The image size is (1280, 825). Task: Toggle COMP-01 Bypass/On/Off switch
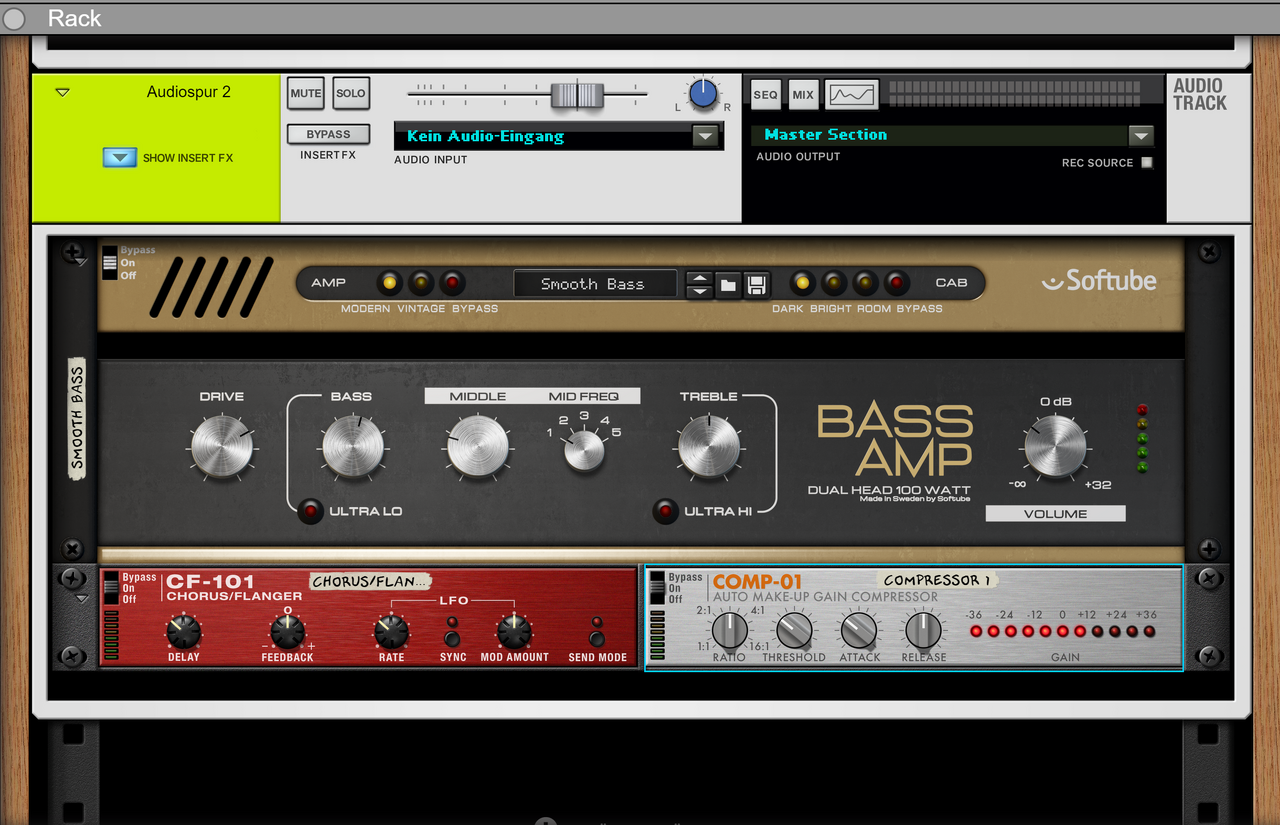point(657,589)
